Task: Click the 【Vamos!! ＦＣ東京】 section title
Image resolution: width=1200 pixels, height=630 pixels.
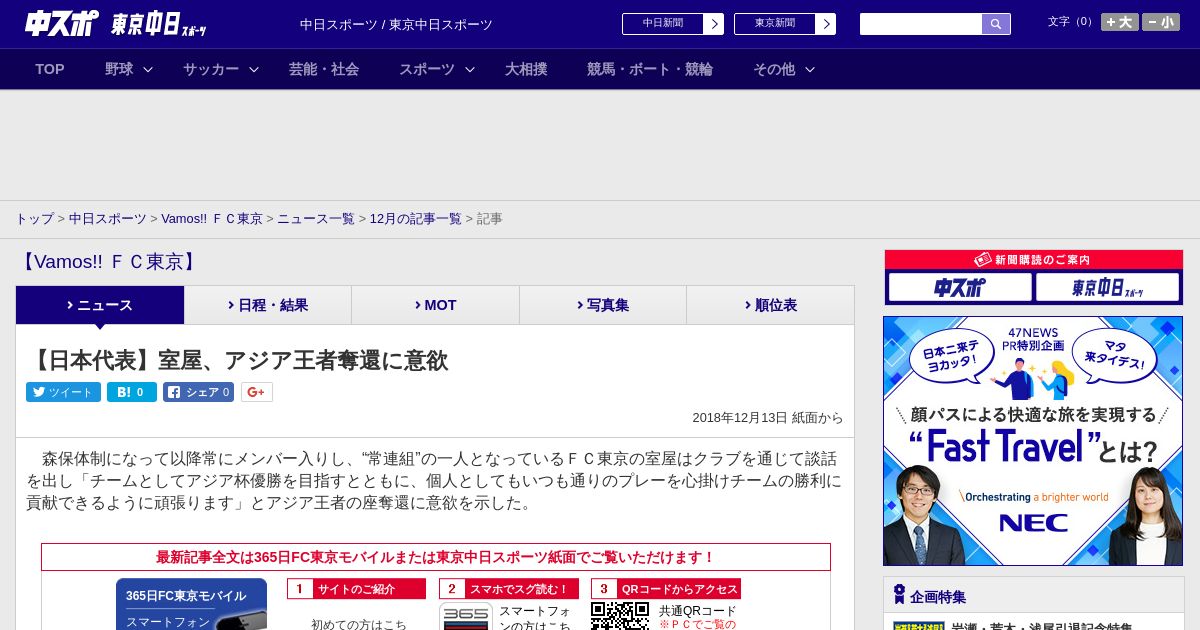Action: tap(109, 262)
